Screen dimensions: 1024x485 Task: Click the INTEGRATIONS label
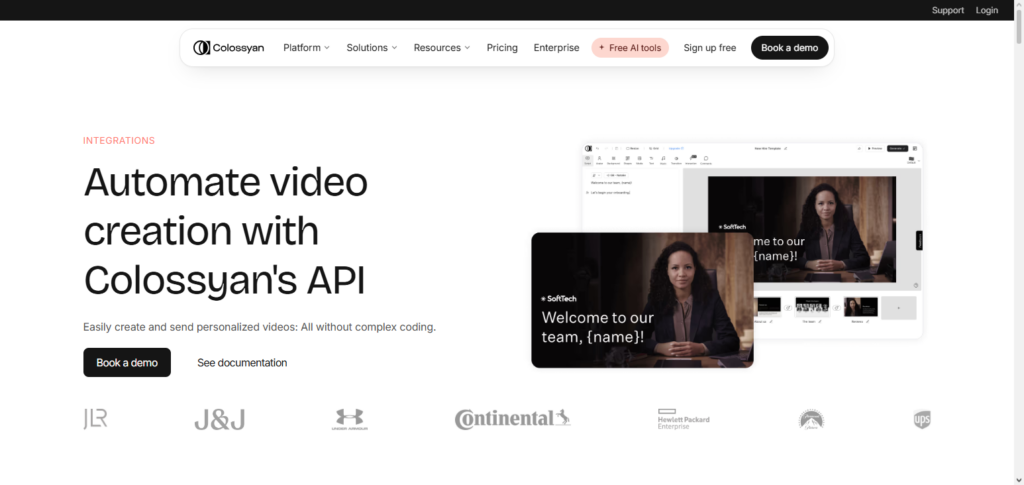[x=119, y=140]
